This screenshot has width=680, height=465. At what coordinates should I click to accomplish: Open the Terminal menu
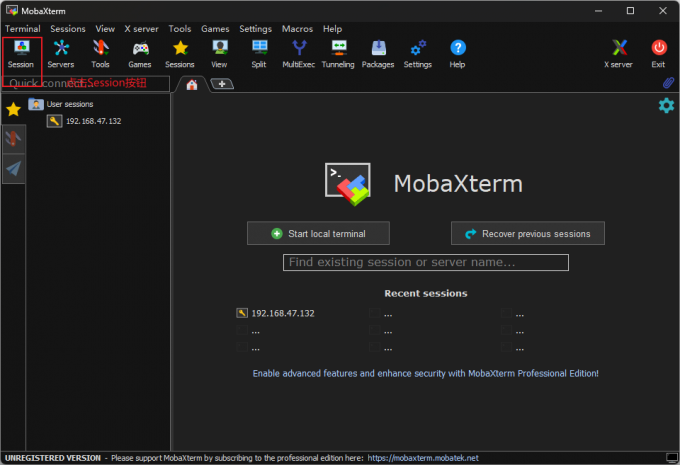click(x=23, y=29)
